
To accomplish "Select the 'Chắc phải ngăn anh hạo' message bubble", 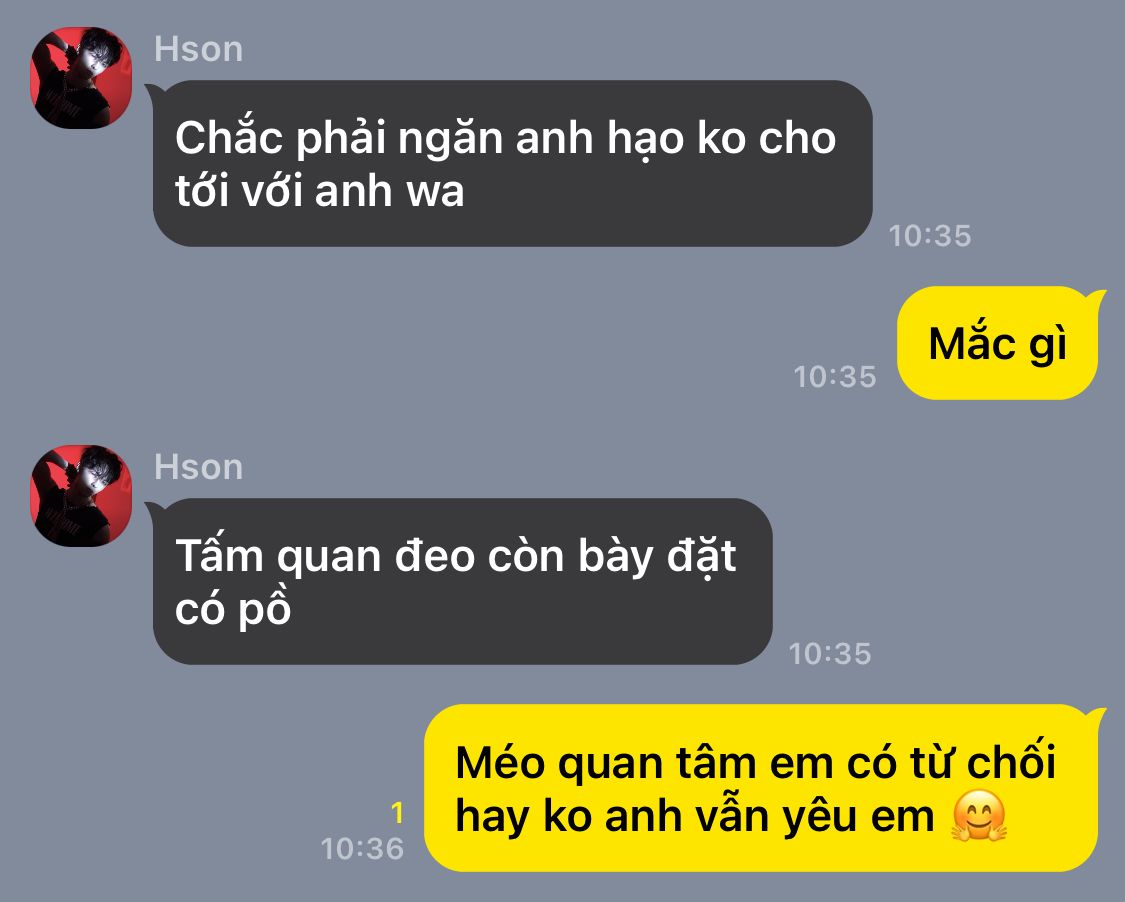I will [512, 164].
